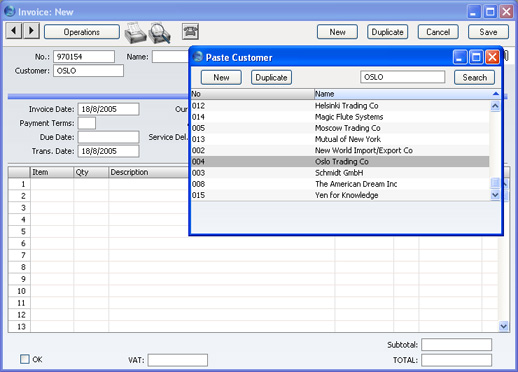Select row 13 in invoice grid

coord(19,327)
